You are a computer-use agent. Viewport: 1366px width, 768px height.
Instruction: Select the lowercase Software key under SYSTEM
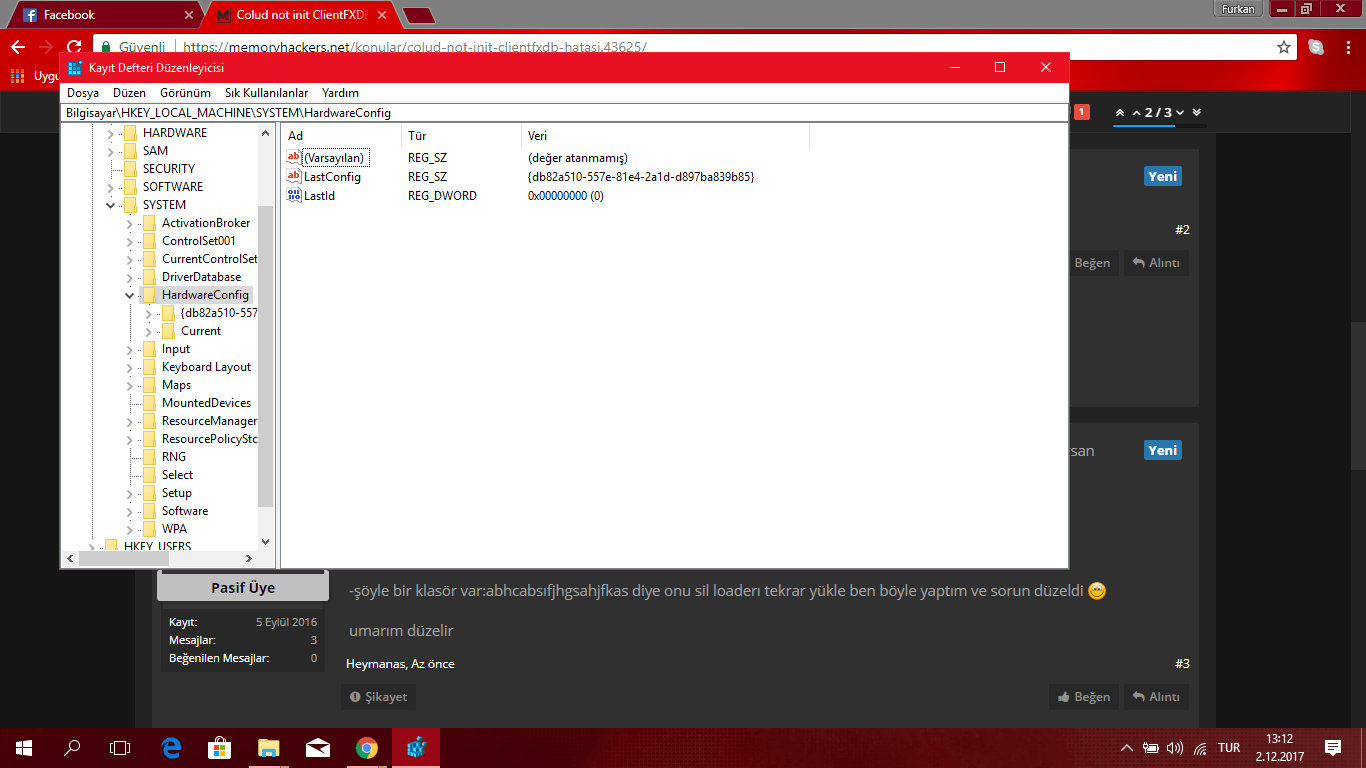tap(185, 511)
